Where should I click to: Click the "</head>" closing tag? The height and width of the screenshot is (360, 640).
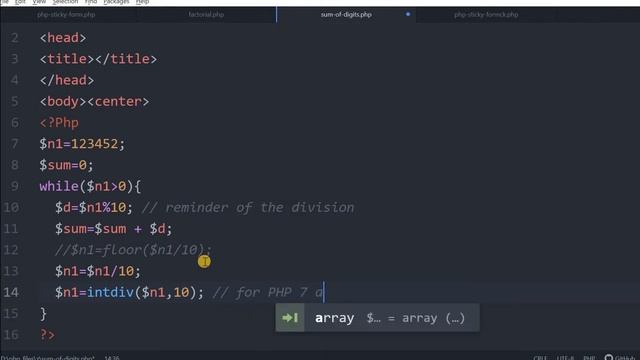pos(67,80)
